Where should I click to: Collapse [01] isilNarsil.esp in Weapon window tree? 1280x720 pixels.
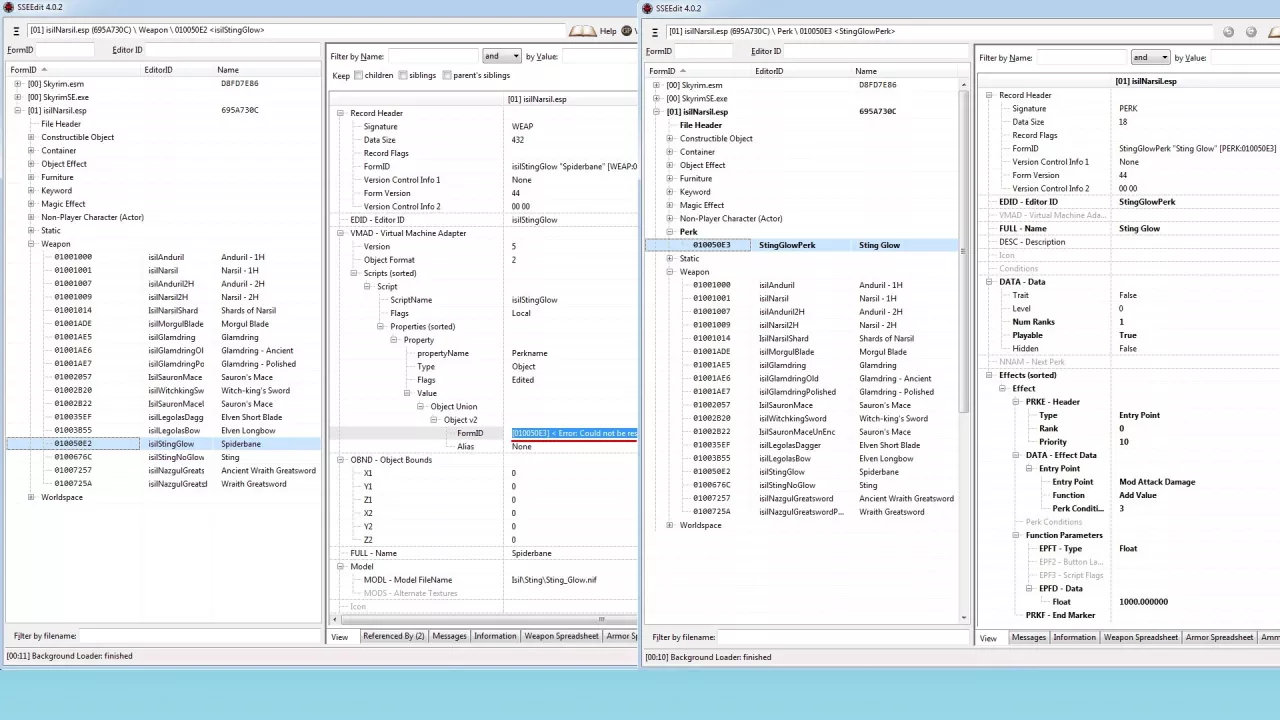click(18, 110)
